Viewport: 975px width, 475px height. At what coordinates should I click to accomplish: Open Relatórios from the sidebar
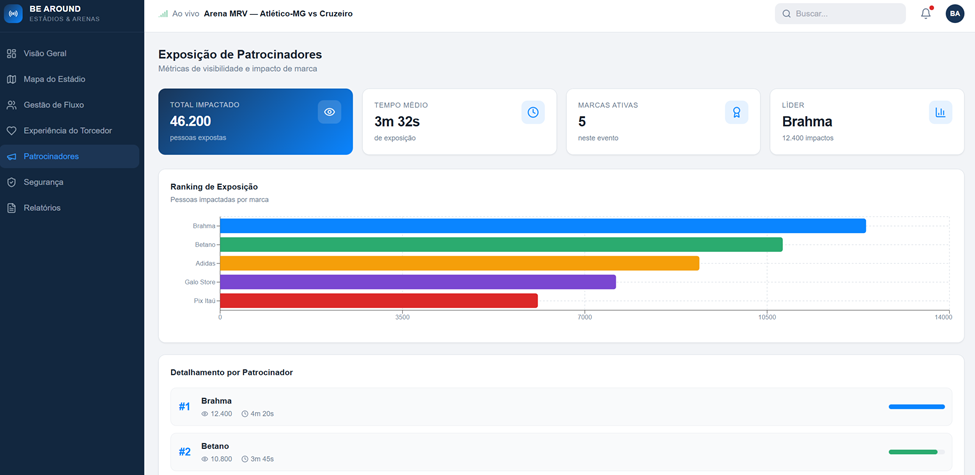pyautogui.click(x=70, y=208)
